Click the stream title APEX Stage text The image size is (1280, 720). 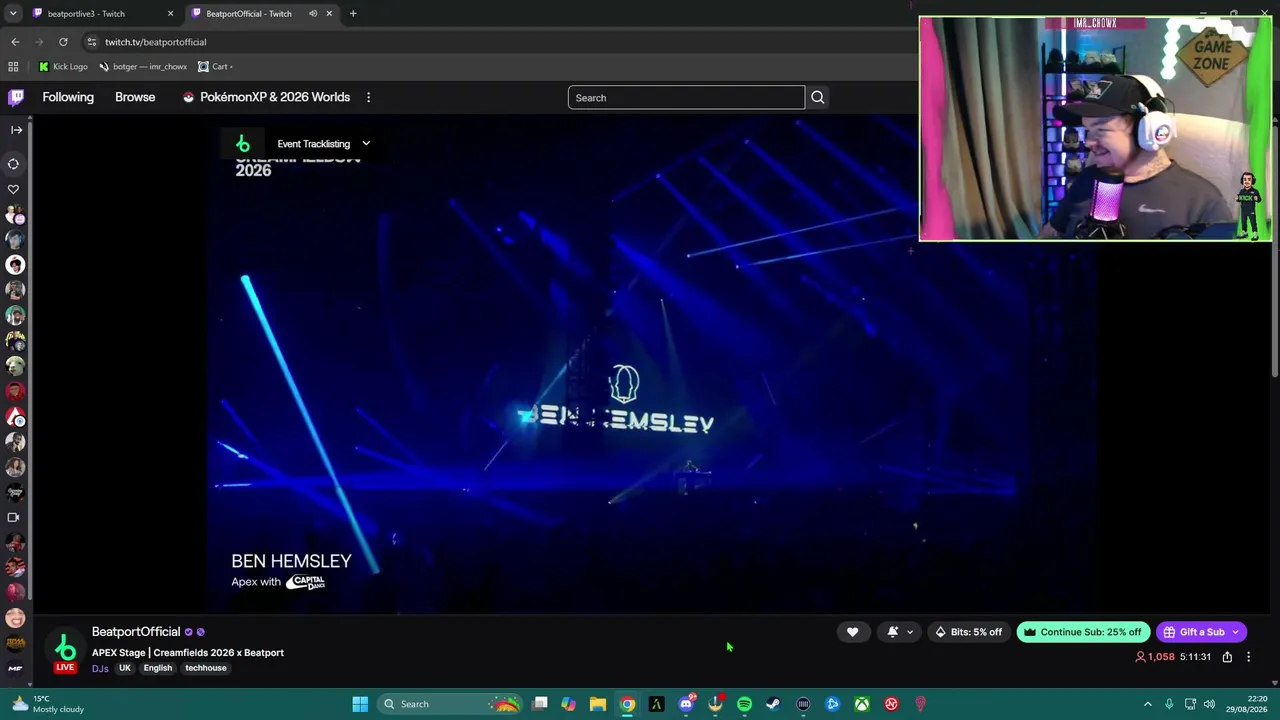188,652
